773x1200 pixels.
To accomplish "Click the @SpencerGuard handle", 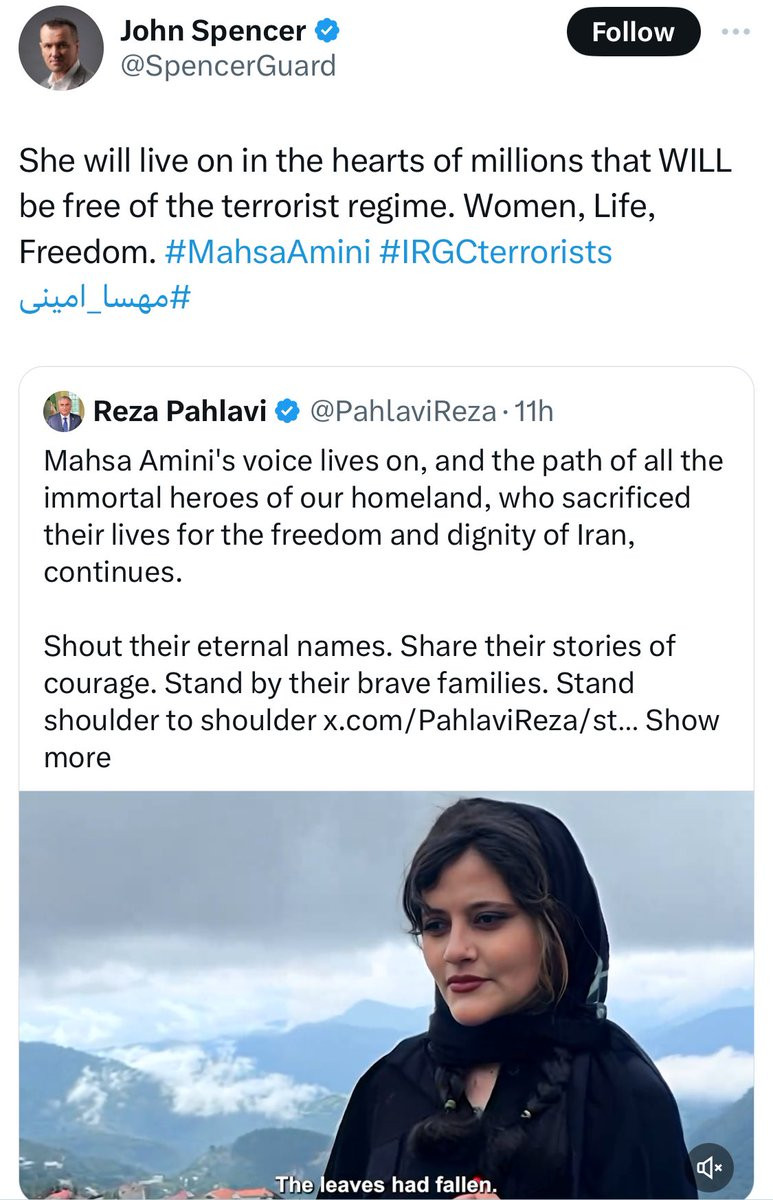I will 227,66.
